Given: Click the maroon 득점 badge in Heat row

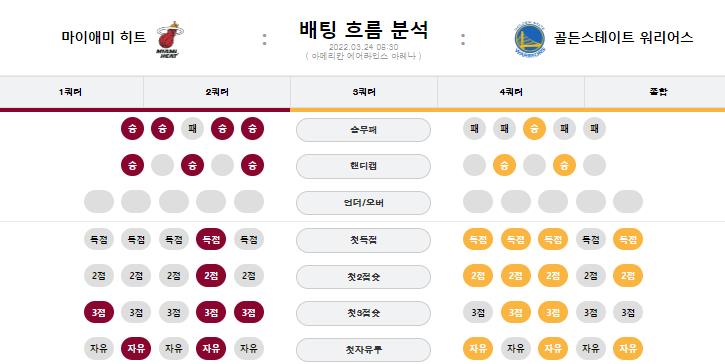Looking at the screenshot, I should 211,239.
